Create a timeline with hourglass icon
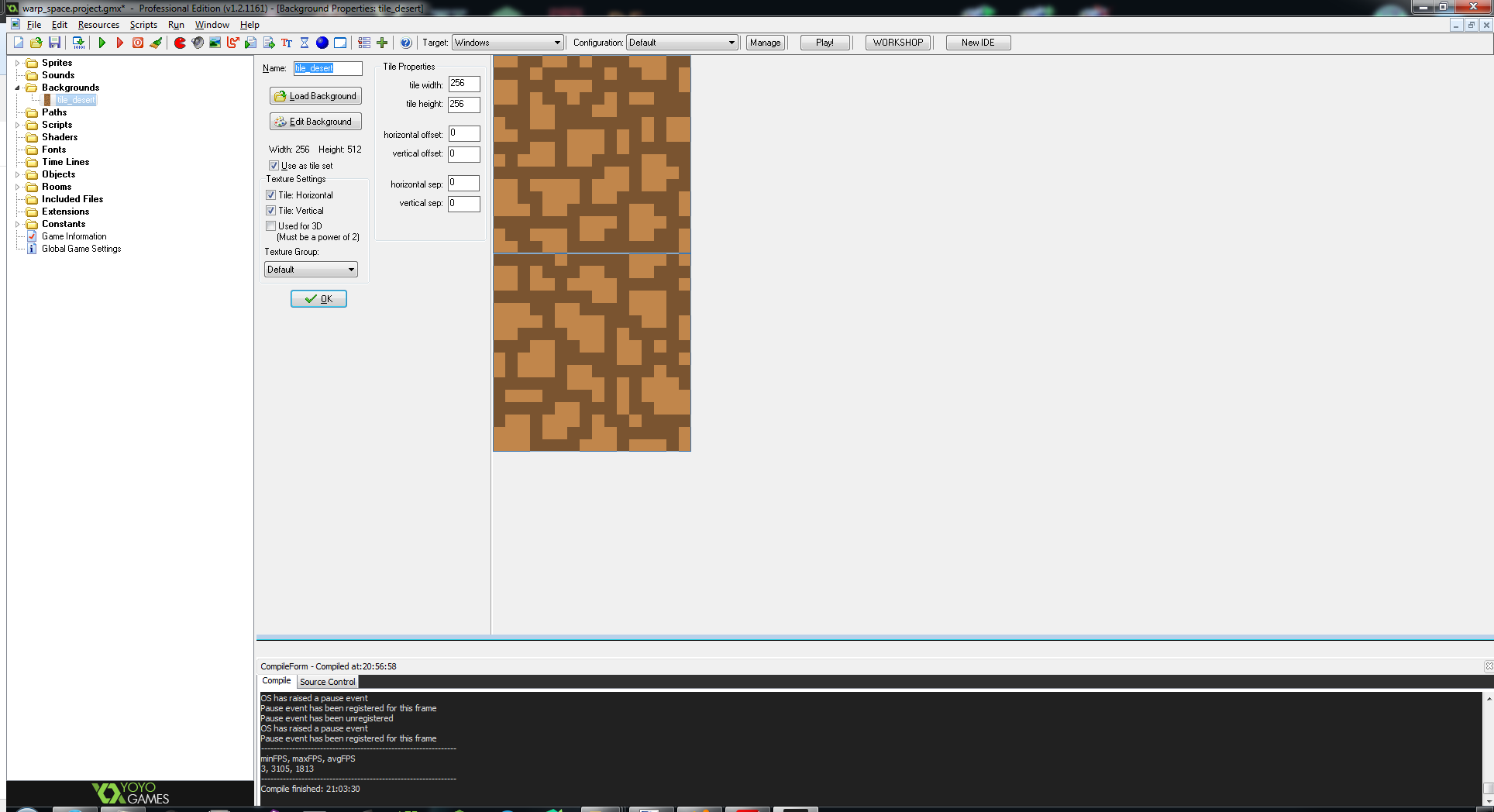 point(305,43)
